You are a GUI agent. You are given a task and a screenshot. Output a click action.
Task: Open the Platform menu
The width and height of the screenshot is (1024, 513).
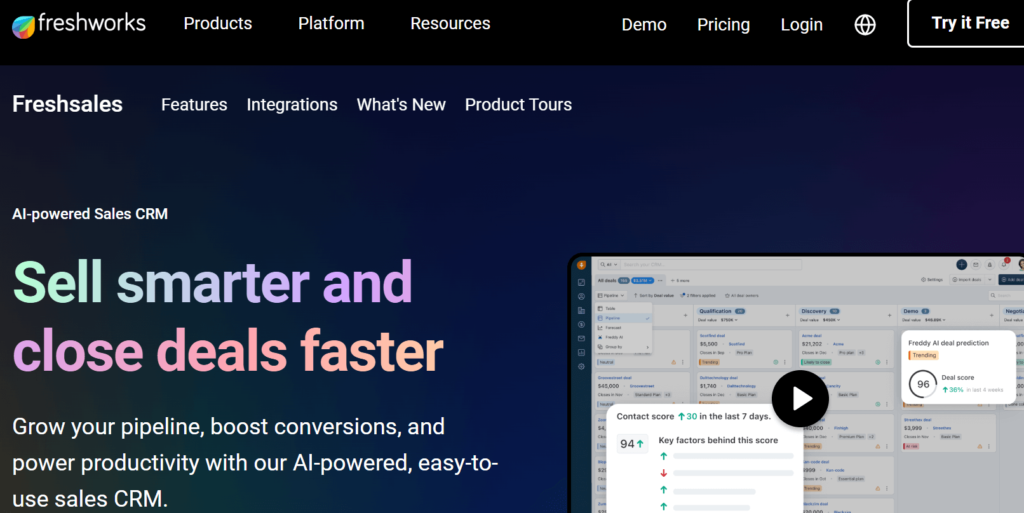(x=331, y=23)
